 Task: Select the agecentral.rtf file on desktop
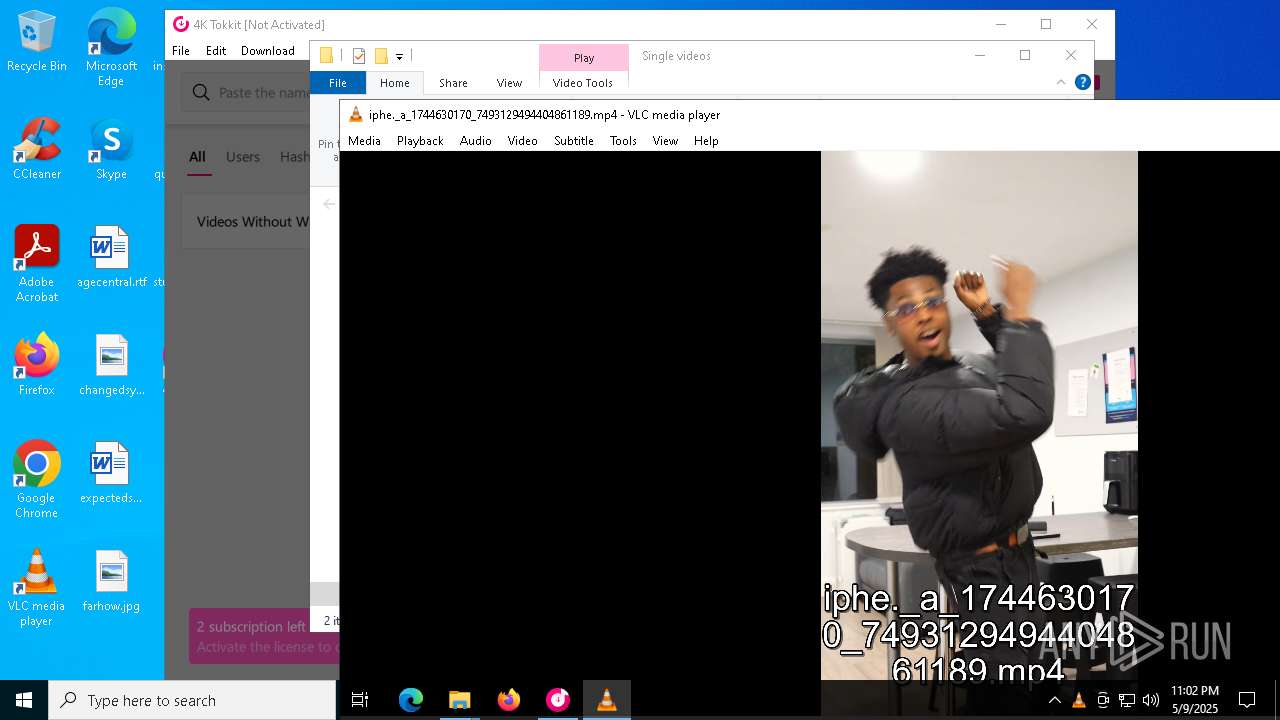coord(111,256)
